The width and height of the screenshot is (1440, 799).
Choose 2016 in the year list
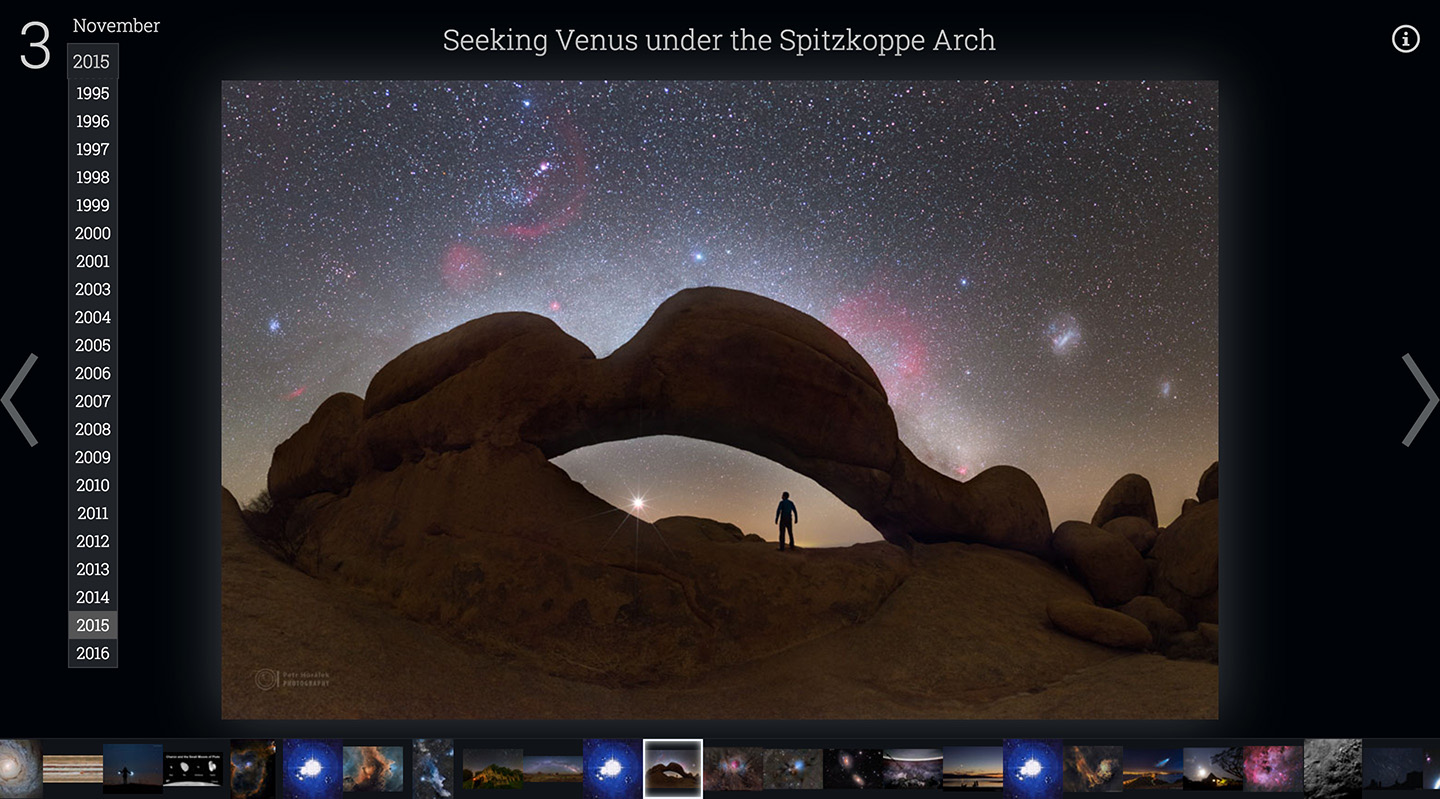(x=93, y=653)
